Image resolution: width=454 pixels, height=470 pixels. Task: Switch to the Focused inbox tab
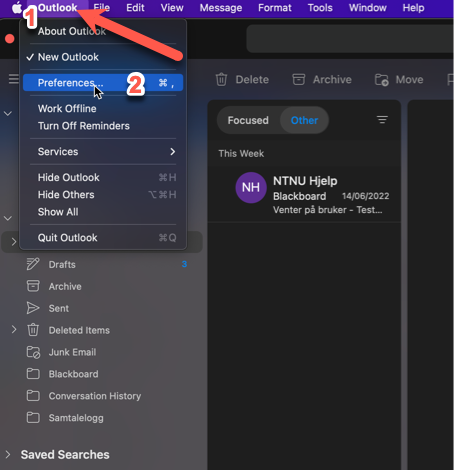pos(248,120)
